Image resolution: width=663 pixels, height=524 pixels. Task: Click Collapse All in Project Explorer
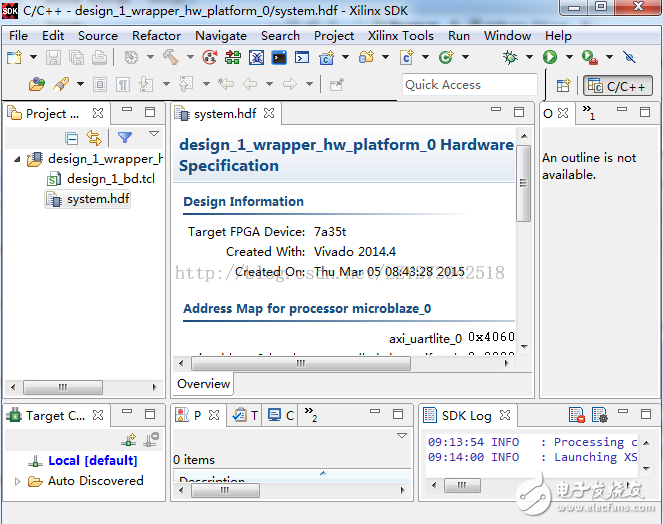72,138
